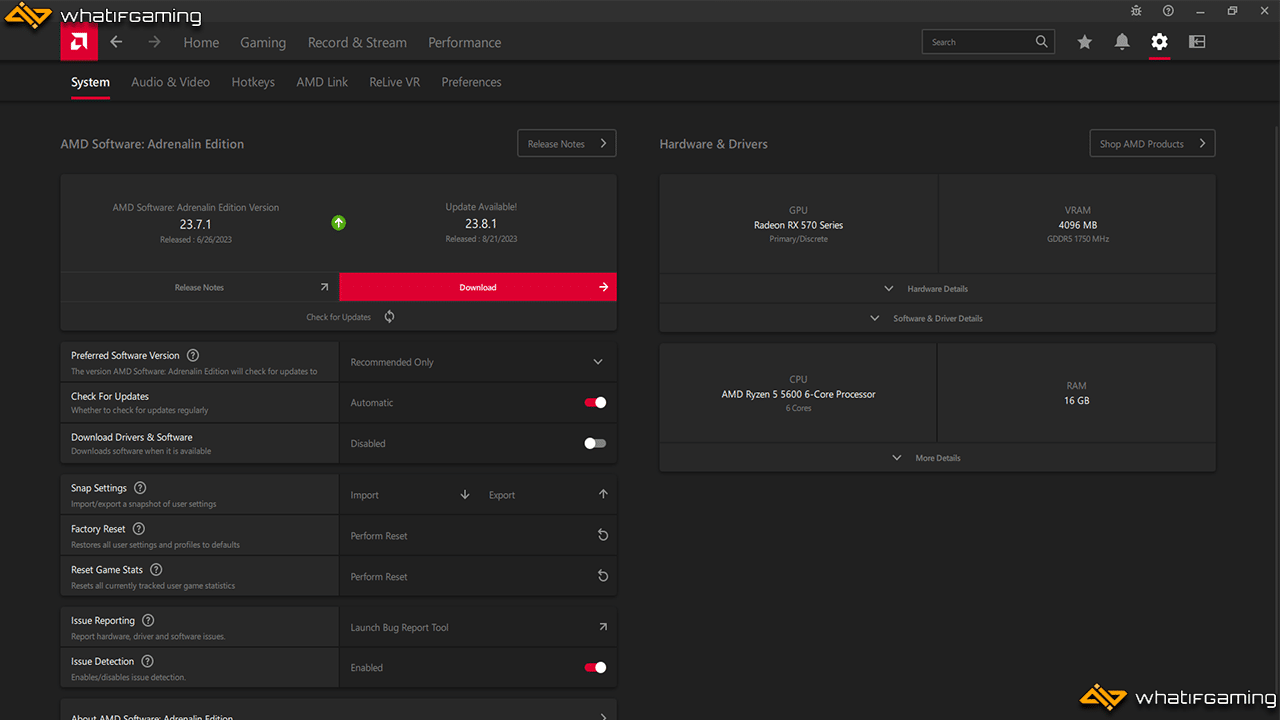Click the Reset Game Stats help icon
1280x720 pixels.
click(156, 570)
